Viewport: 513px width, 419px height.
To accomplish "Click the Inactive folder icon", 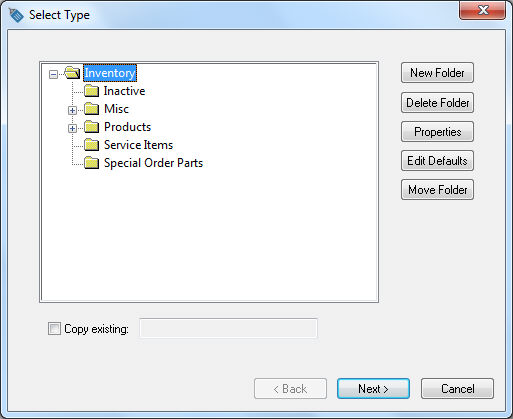I will pyautogui.click(x=91, y=91).
